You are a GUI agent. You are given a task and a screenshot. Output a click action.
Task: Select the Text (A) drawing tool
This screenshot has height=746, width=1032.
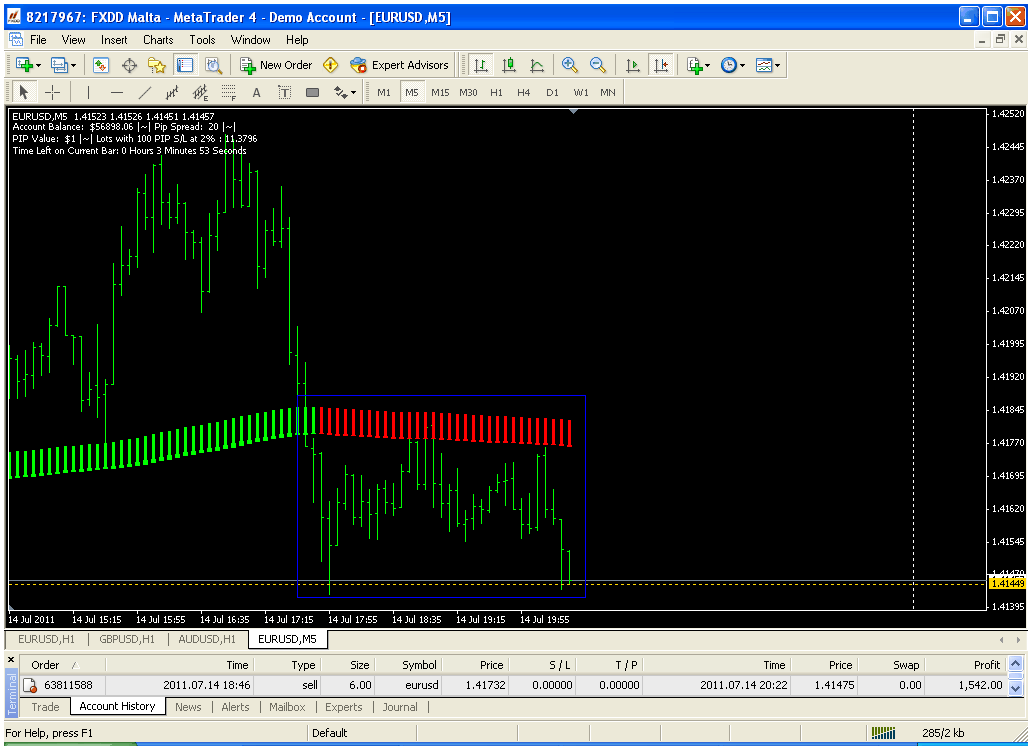click(256, 93)
